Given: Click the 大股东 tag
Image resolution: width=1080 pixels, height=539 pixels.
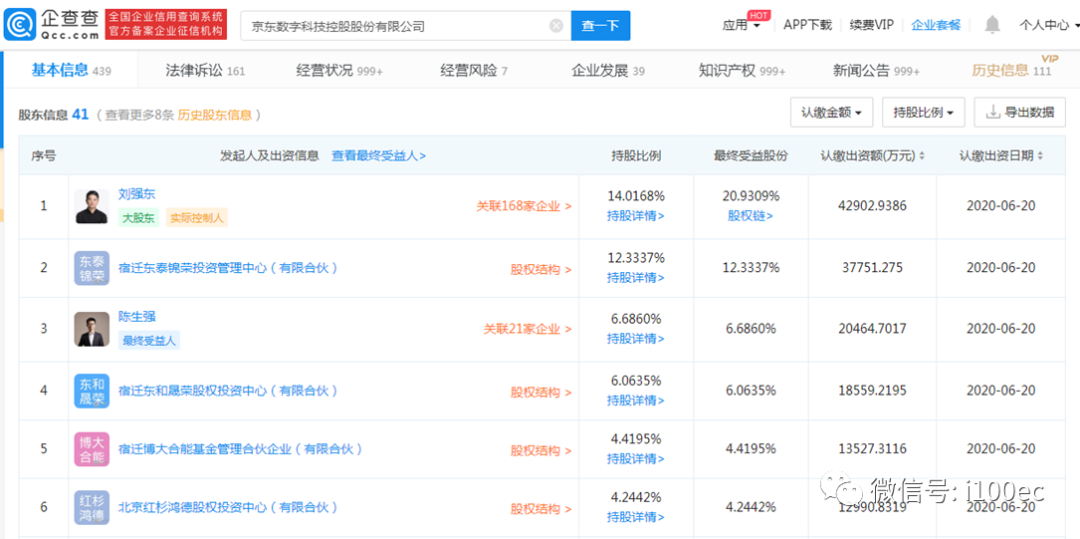Looking at the screenshot, I should coord(138,219).
